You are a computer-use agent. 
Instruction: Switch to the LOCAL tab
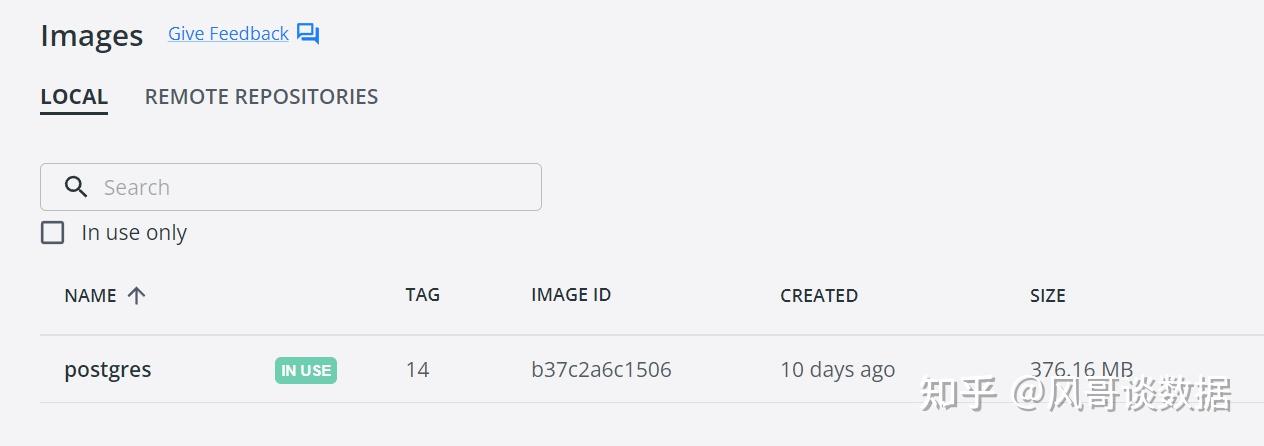click(x=74, y=97)
